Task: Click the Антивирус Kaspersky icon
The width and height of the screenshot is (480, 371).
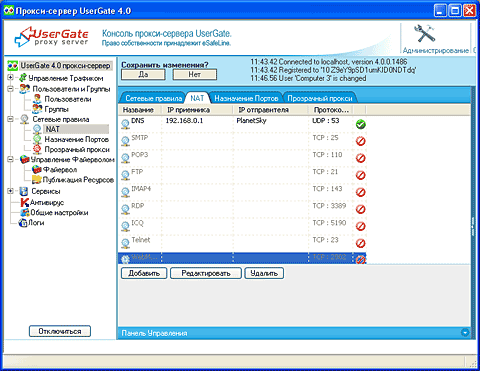Action: [25, 202]
